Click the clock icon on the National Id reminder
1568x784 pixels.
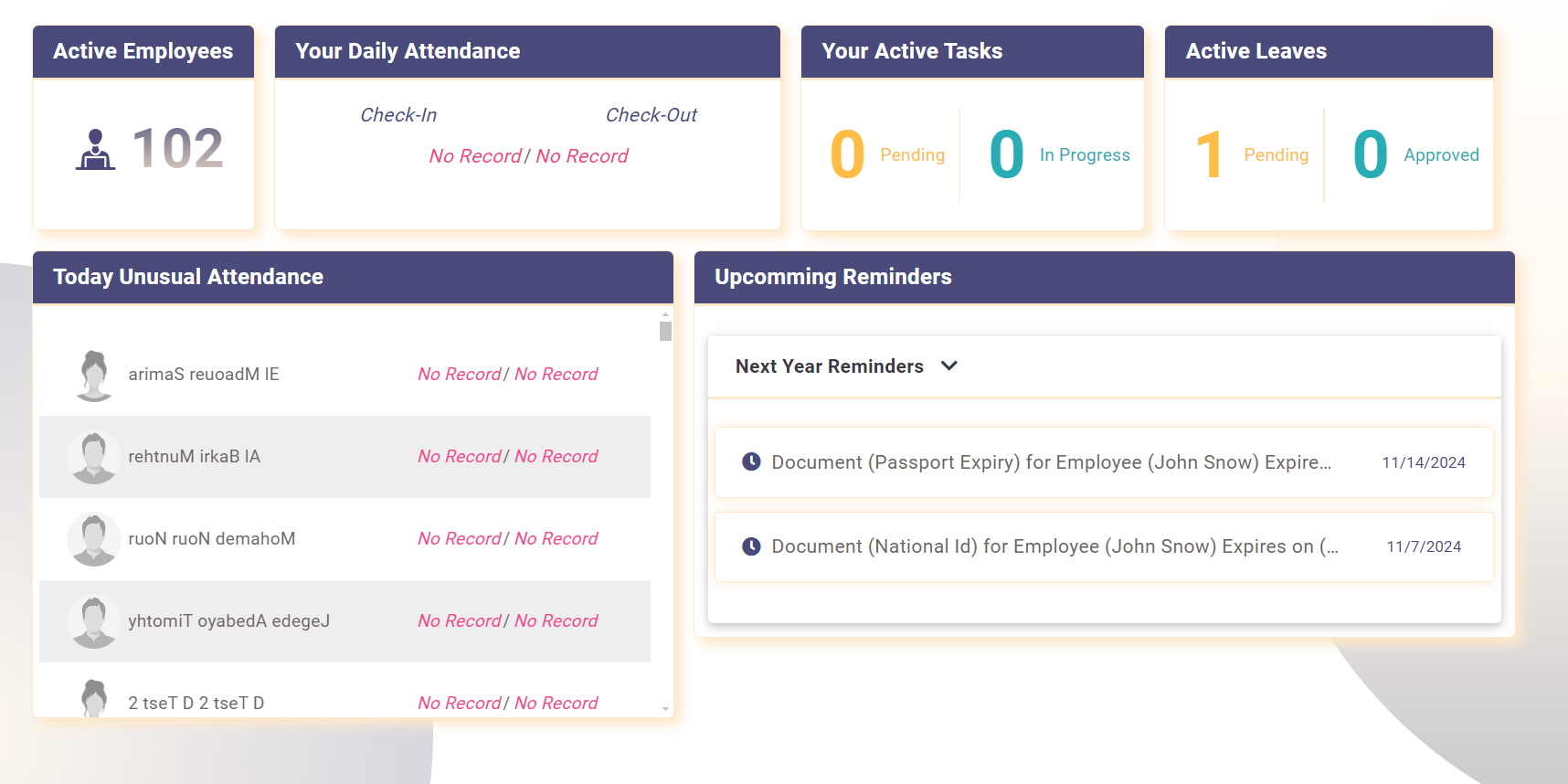coord(750,546)
